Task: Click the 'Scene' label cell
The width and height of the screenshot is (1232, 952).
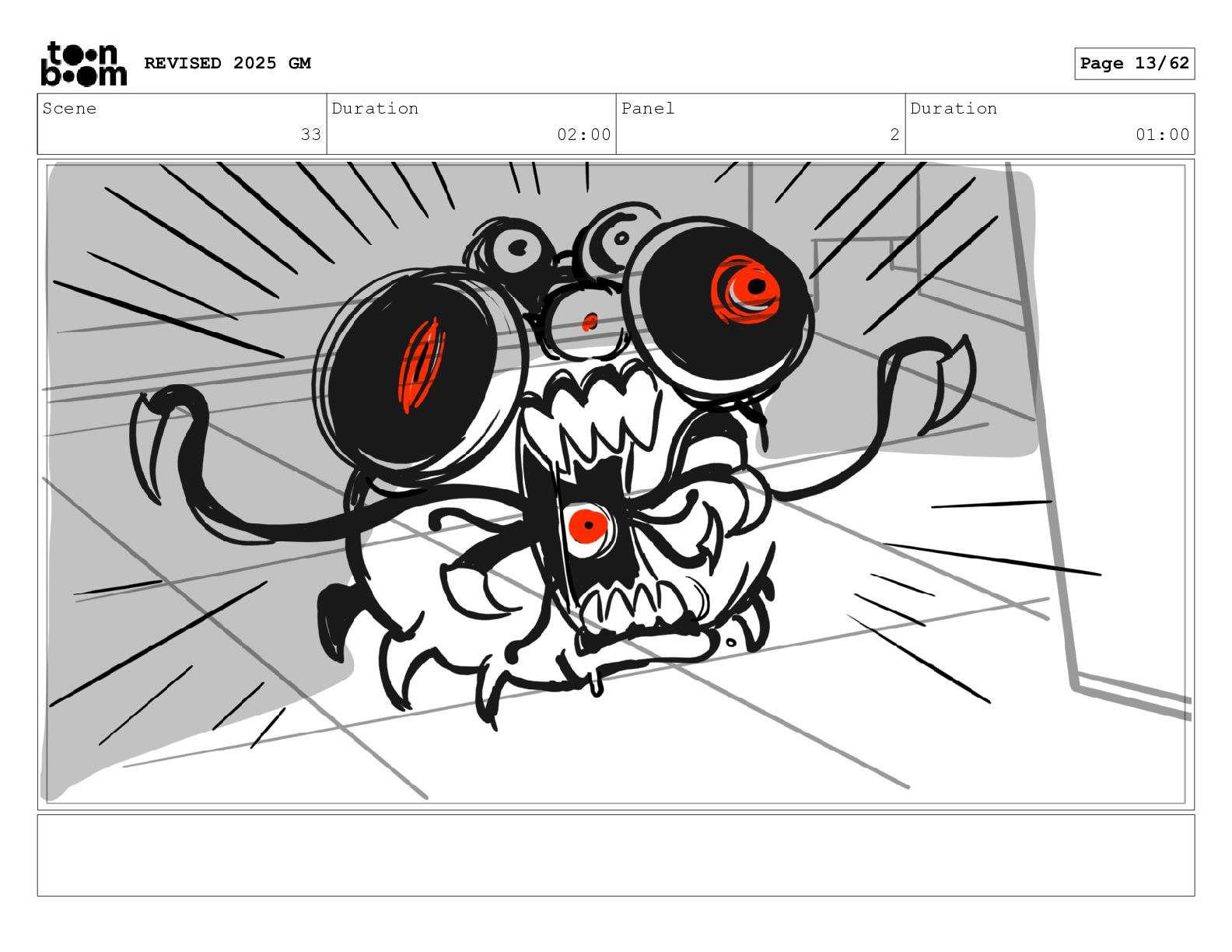Action: [182, 124]
